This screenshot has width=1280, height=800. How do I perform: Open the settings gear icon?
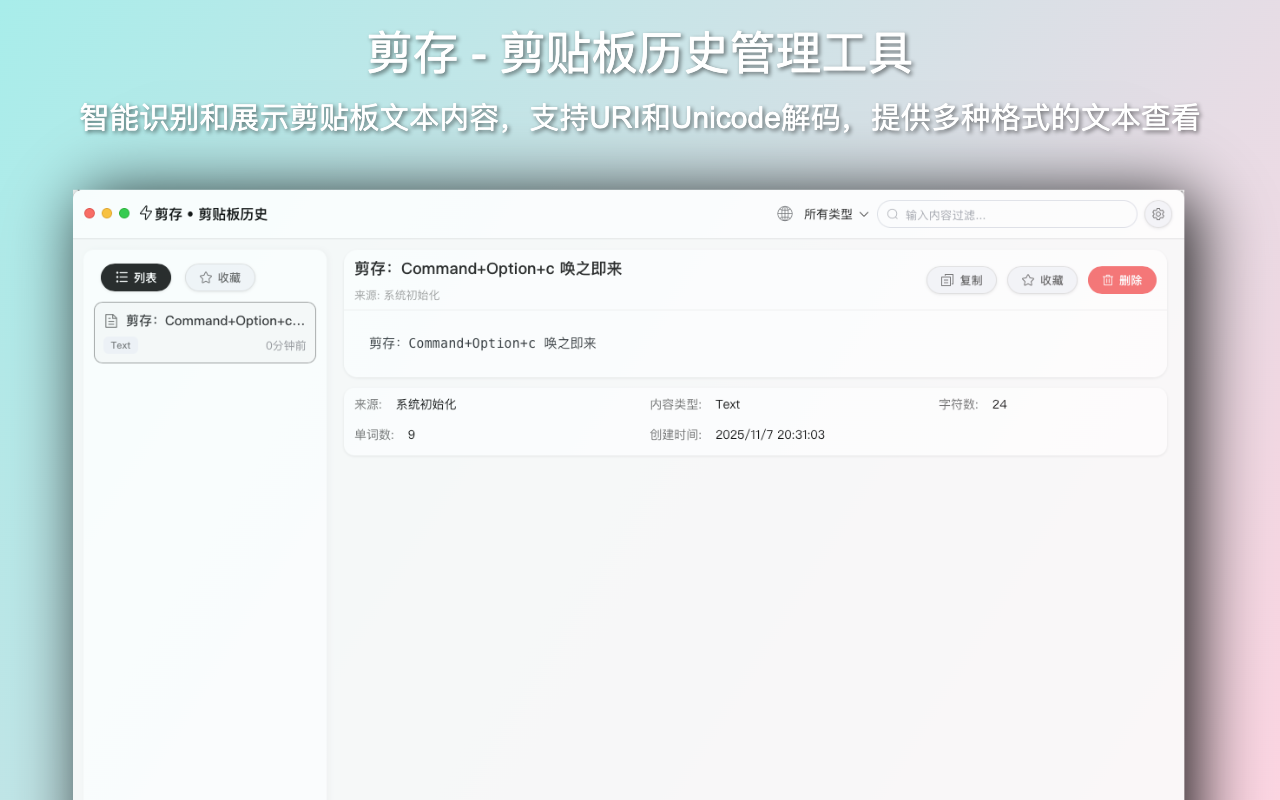1158,214
